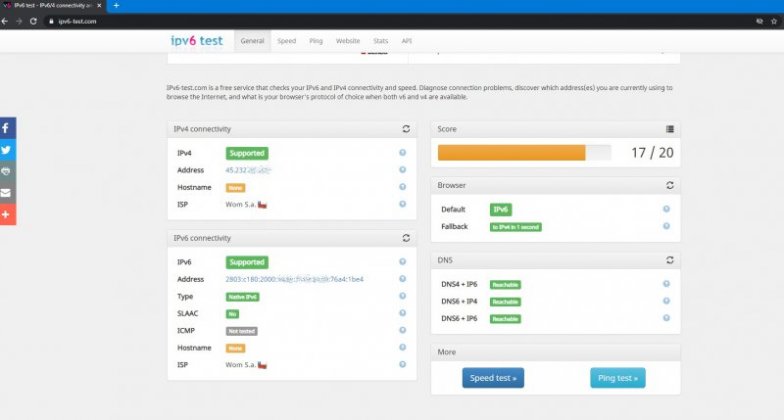Image resolution: width=784 pixels, height=420 pixels.
Task: Refresh the DNS panel
Action: [670, 260]
